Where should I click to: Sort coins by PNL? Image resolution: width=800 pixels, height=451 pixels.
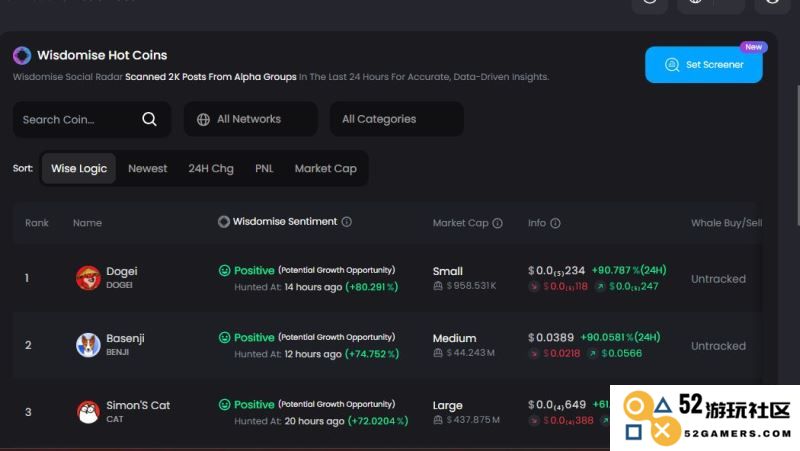pyautogui.click(x=264, y=168)
